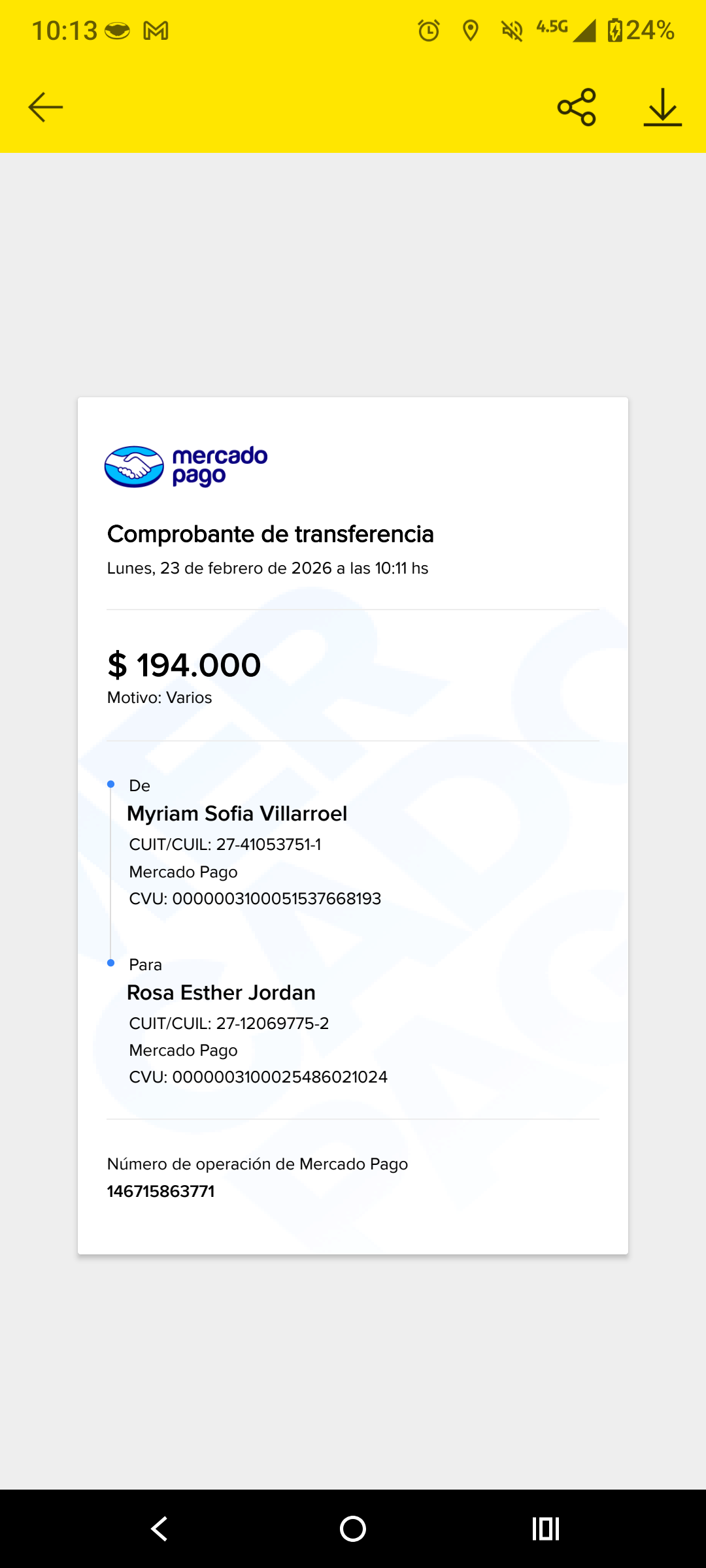The image size is (706, 1568).
Task: Open the recent apps overview button
Action: (546, 1529)
